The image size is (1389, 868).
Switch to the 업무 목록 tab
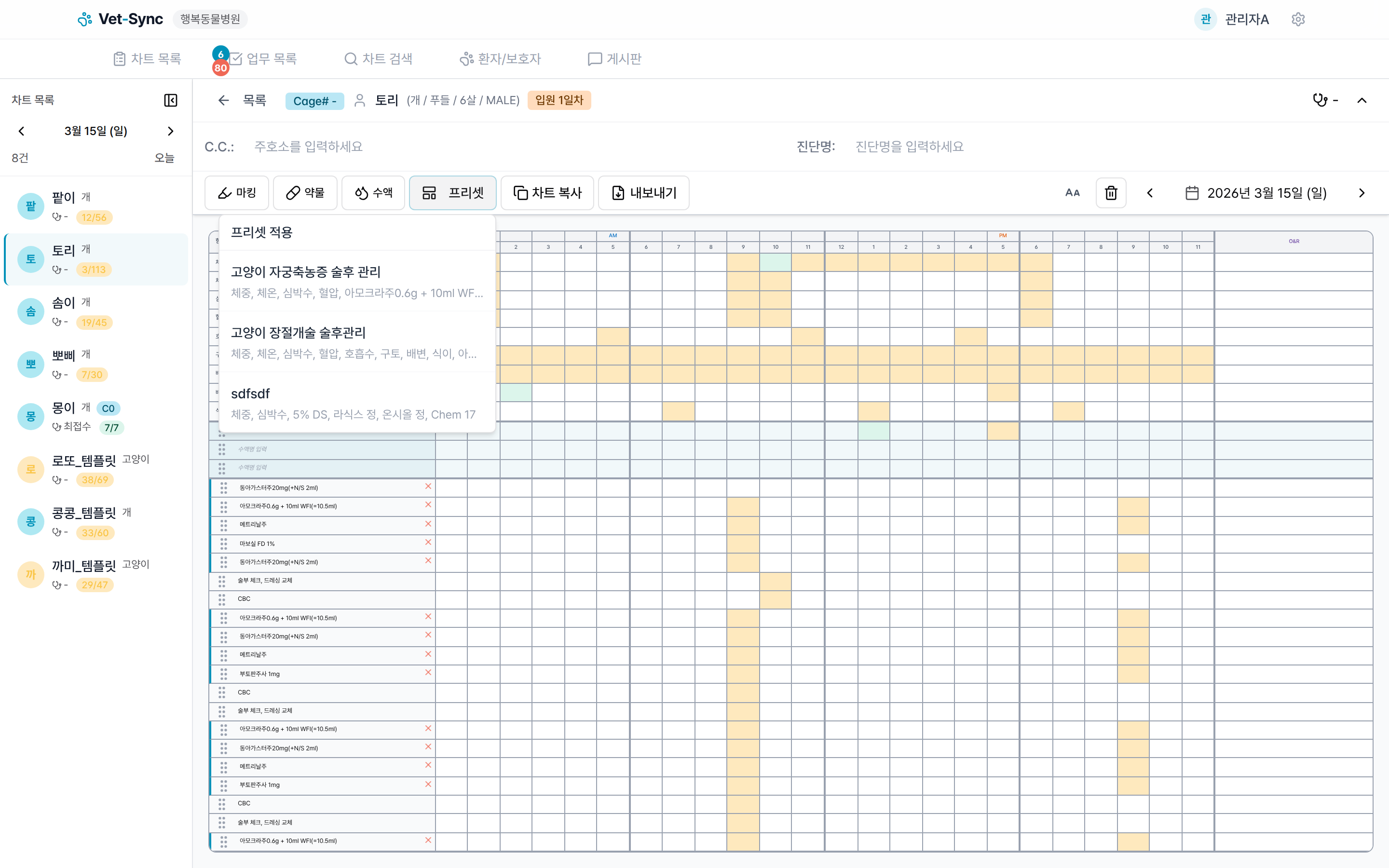point(272,58)
